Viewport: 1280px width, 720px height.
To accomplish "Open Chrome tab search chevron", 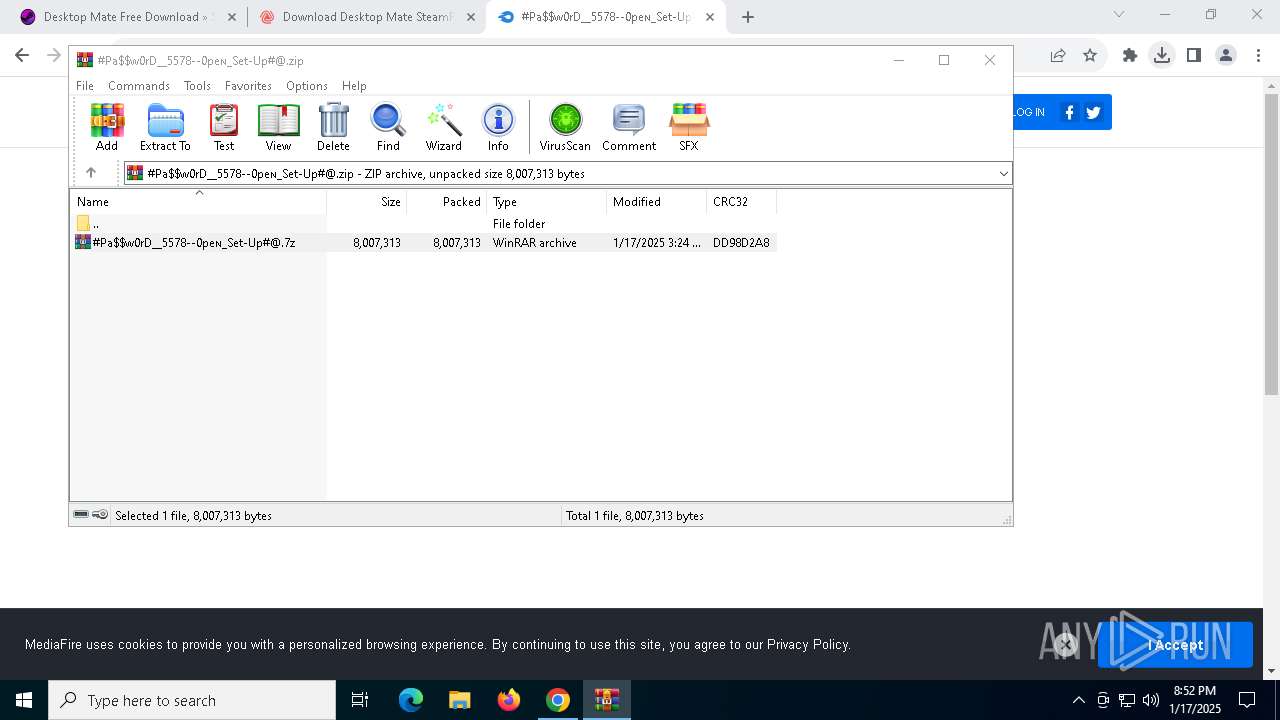I will 1119,15.
